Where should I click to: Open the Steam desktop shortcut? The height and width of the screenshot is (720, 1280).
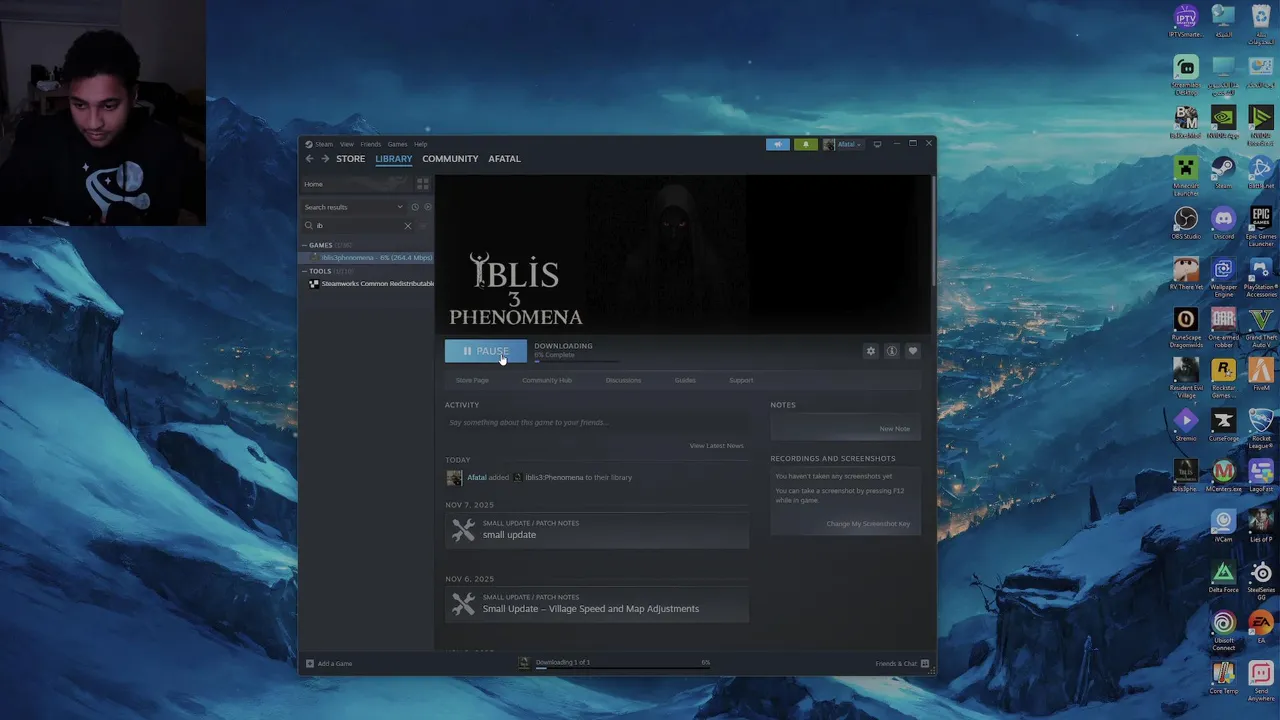[x=1223, y=172]
